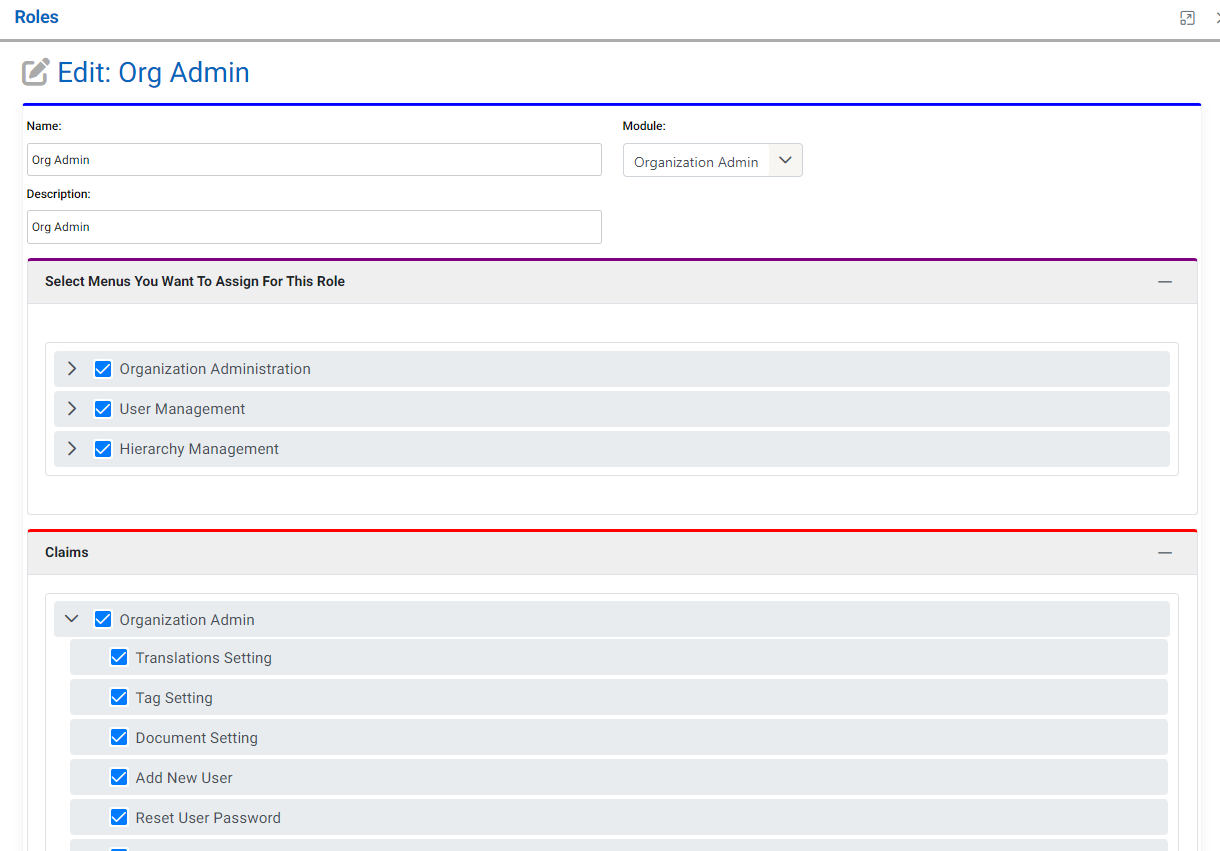Toggle the Organization Admin claims checkbox
The height and width of the screenshot is (851, 1220).
tap(102, 620)
